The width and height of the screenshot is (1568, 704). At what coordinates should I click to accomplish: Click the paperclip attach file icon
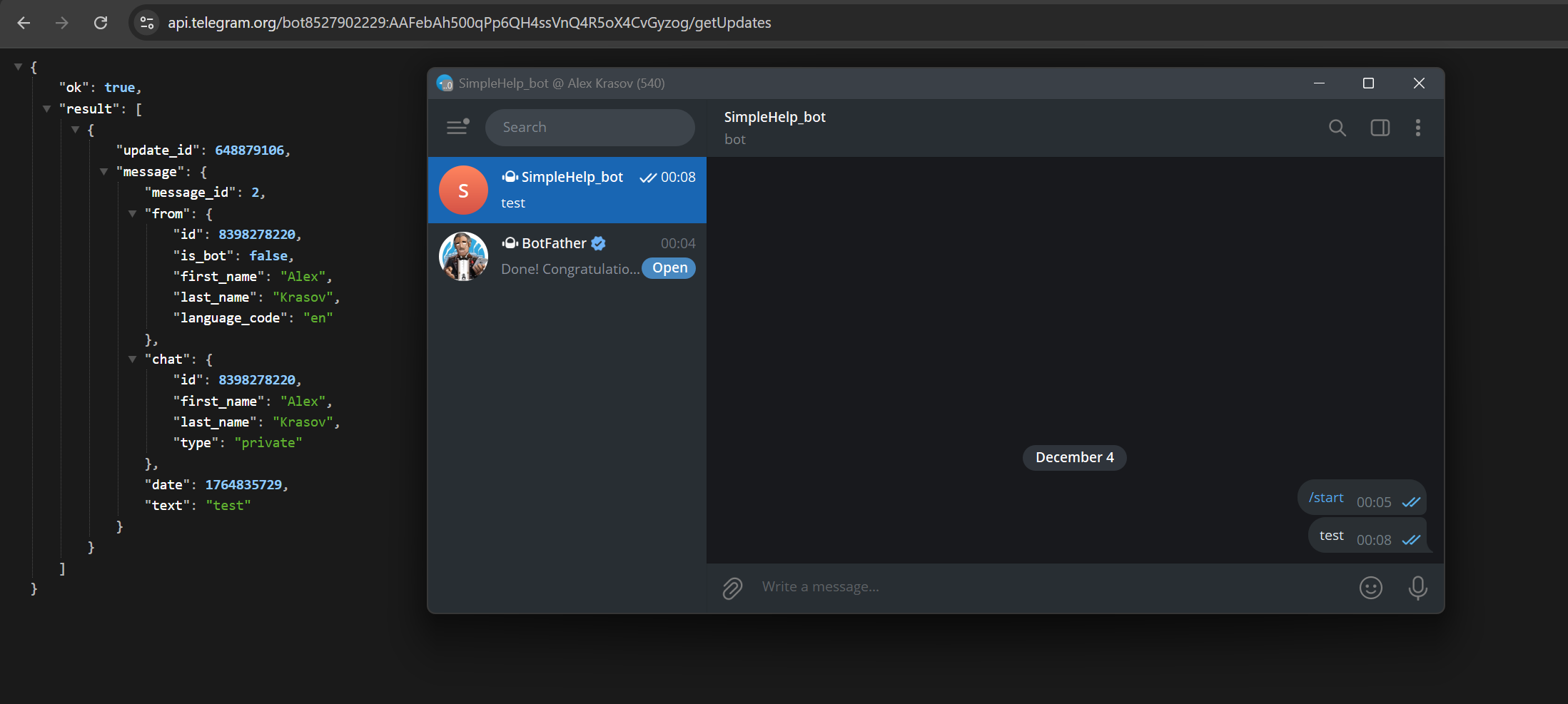click(732, 588)
